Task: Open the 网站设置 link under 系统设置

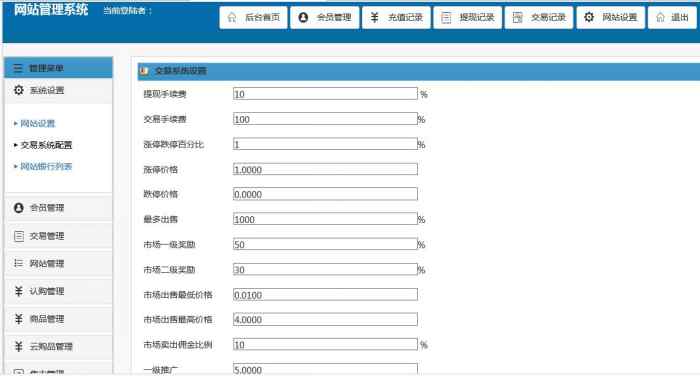Action: point(38,123)
